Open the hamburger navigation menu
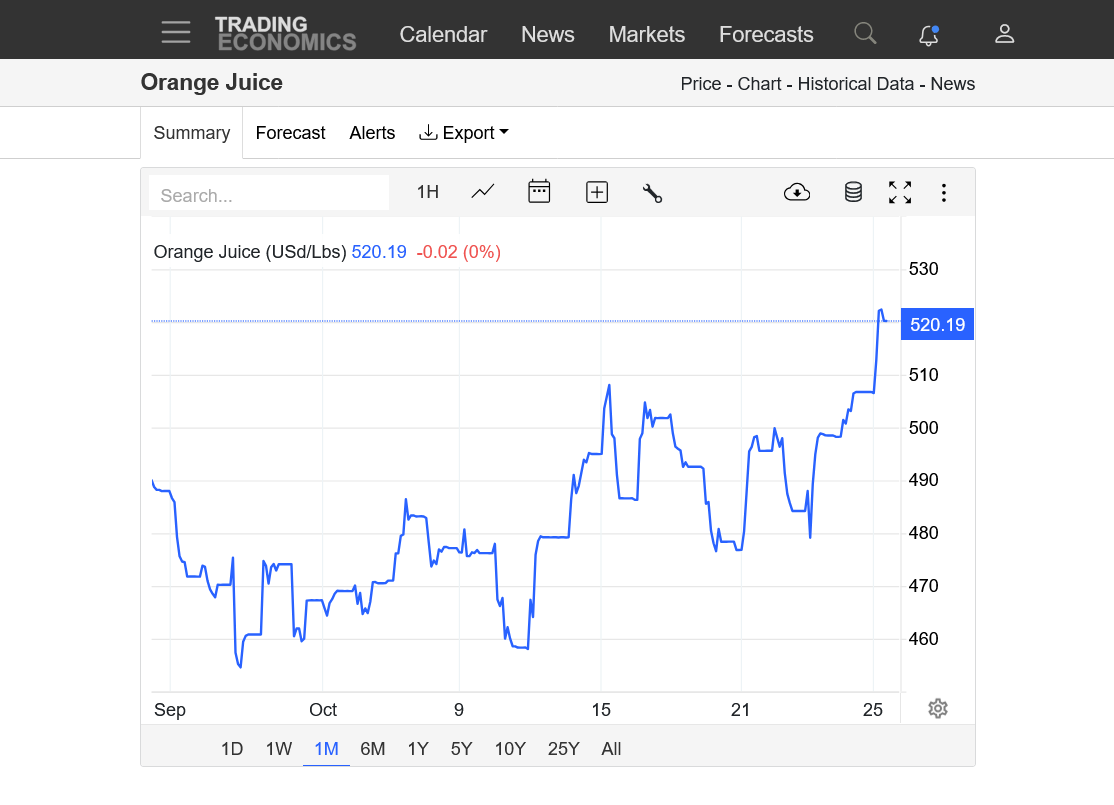 [176, 33]
